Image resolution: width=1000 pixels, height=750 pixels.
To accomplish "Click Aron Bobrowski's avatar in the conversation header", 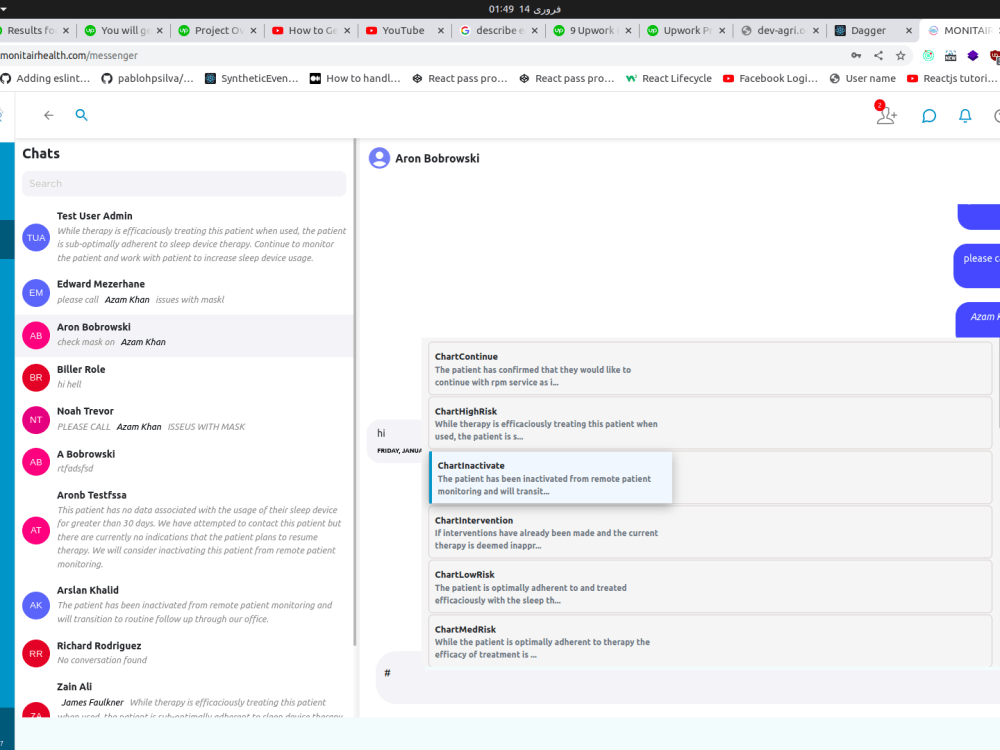I will (379, 158).
